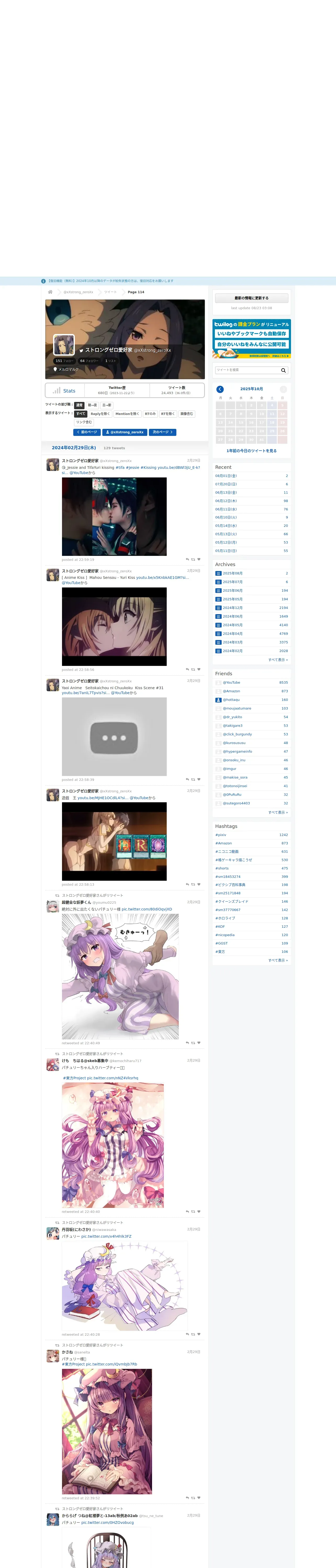Open the むきゅーっ! Patchouli image
The image size is (336, 1568).
[120, 976]
